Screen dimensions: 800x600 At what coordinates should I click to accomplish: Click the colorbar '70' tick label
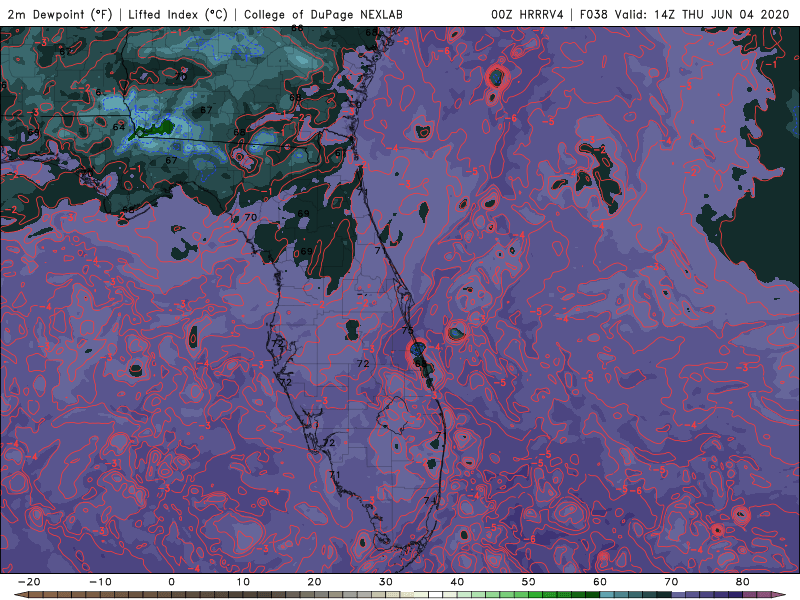coord(671,582)
